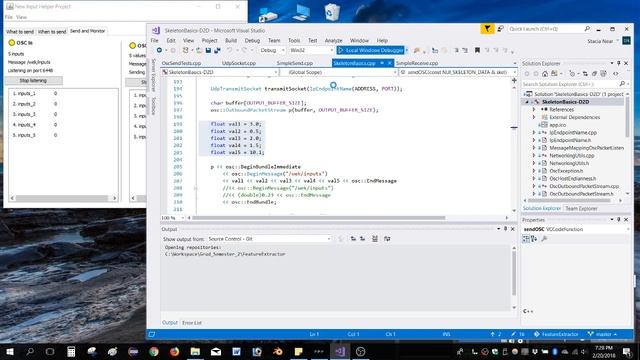Viewport: 640px width, 360px height.
Task: Click the Undo arrow in Visual Studio toolbar
Action: click(x=229, y=50)
